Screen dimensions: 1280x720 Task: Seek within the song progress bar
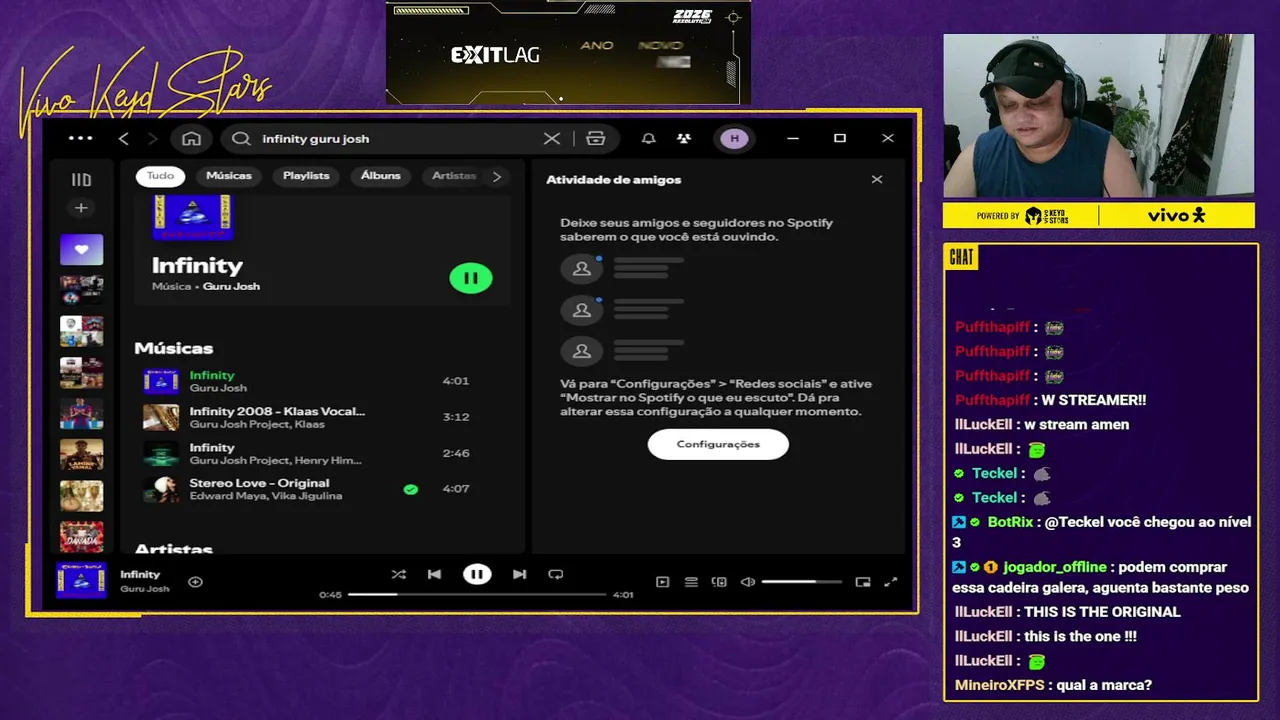click(x=477, y=594)
